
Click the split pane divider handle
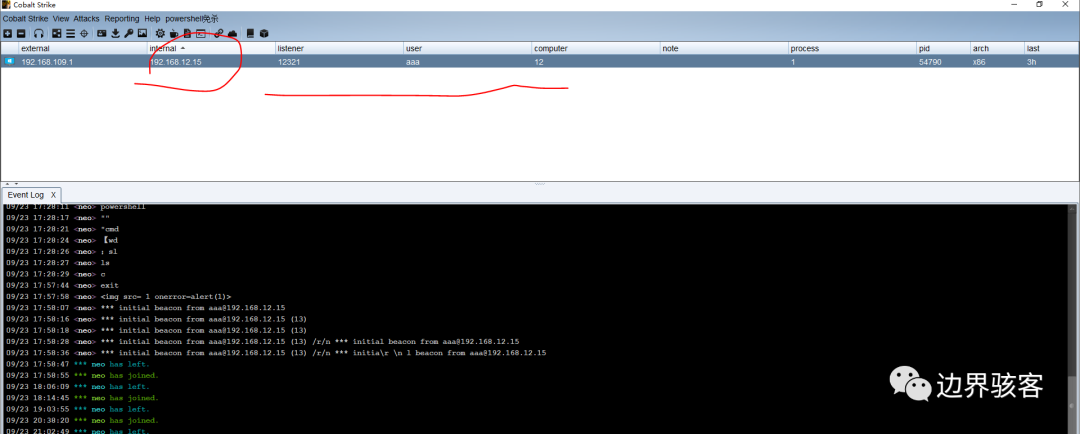539,184
